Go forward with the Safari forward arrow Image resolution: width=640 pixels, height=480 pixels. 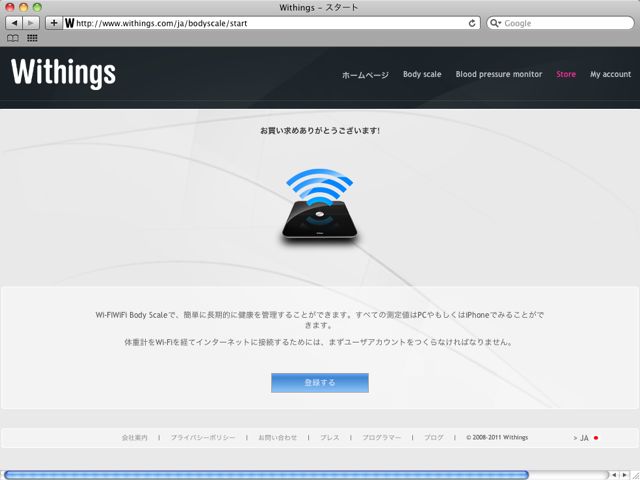pos(31,23)
